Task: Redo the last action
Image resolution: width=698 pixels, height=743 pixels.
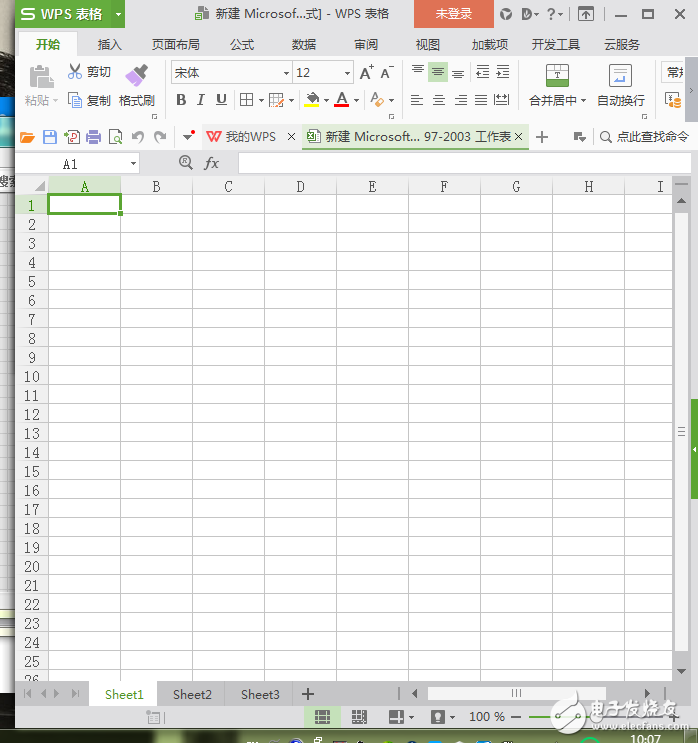Action: [x=160, y=137]
